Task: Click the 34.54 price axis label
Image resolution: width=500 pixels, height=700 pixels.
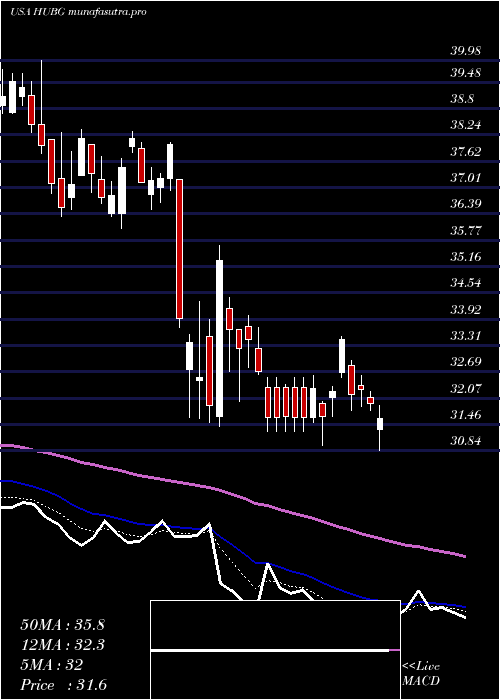Action: tap(466, 283)
